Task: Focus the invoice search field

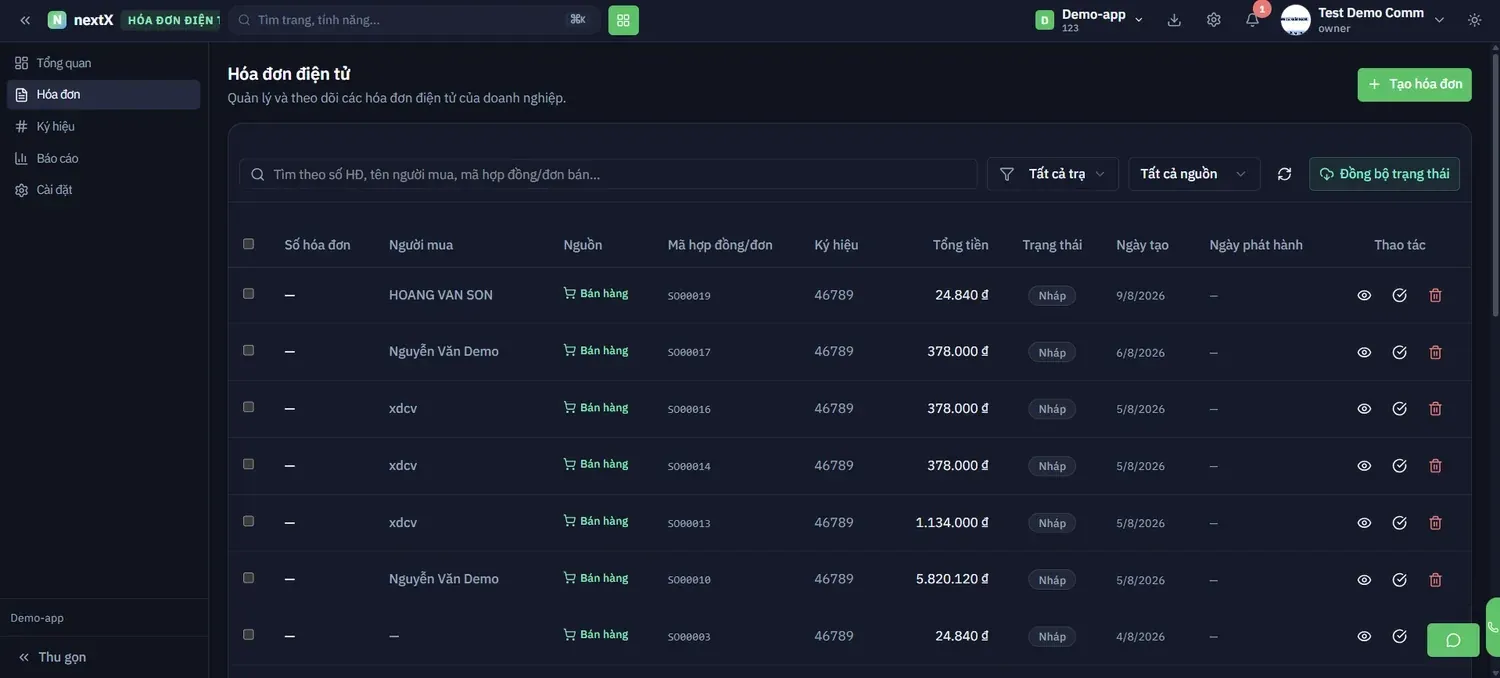Action: point(608,174)
